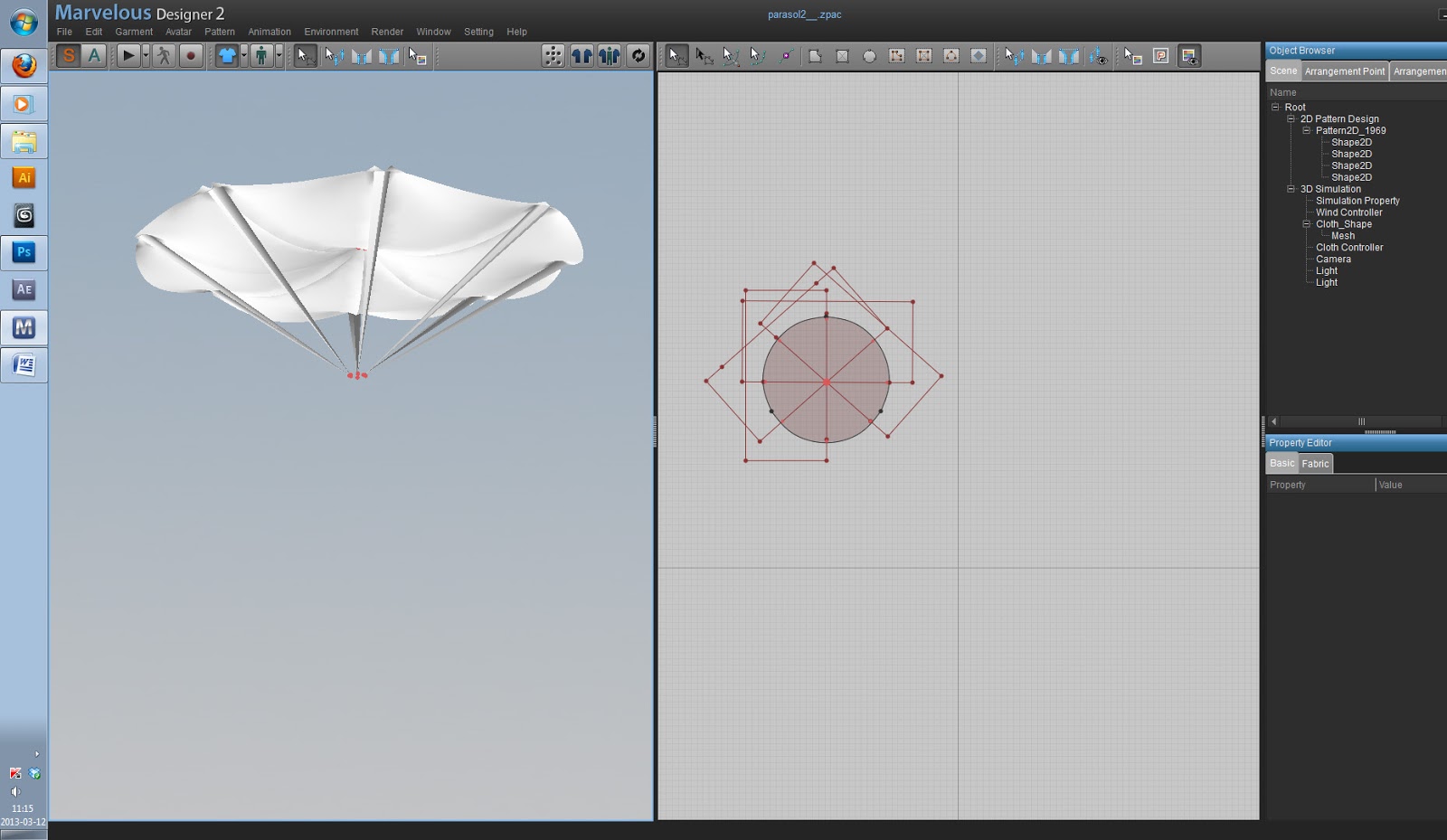Select the Edit Curve Point tool
The height and width of the screenshot is (840, 1447).
point(758,56)
